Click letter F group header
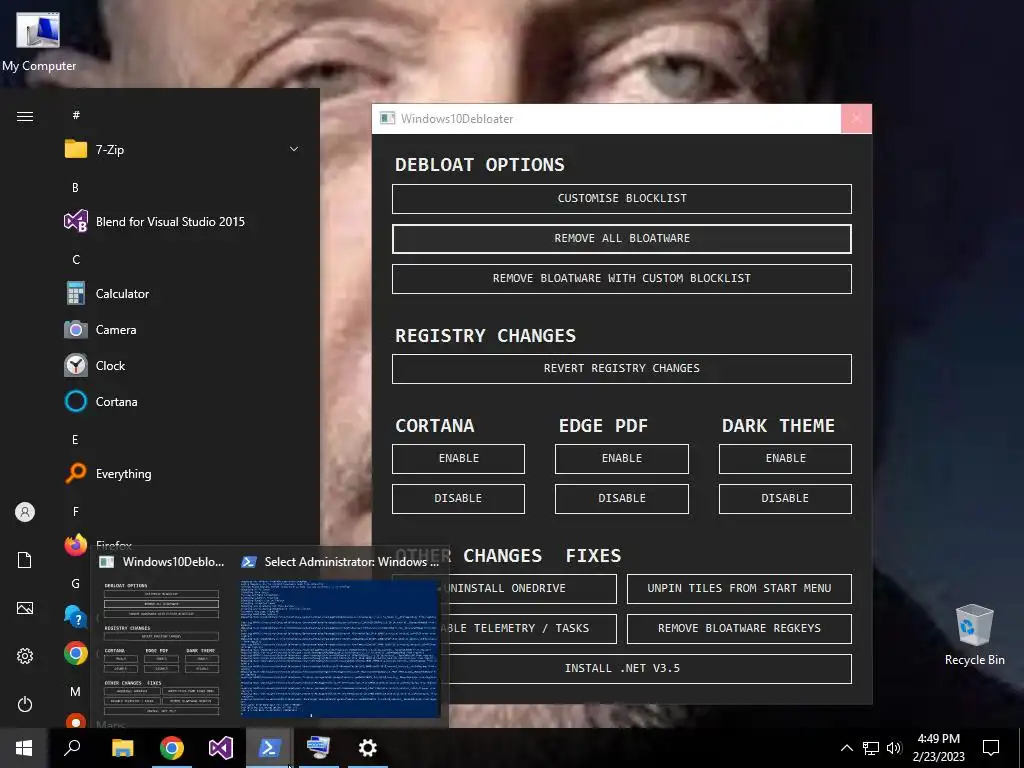This screenshot has width=1024, height=768. click(76, 511)
